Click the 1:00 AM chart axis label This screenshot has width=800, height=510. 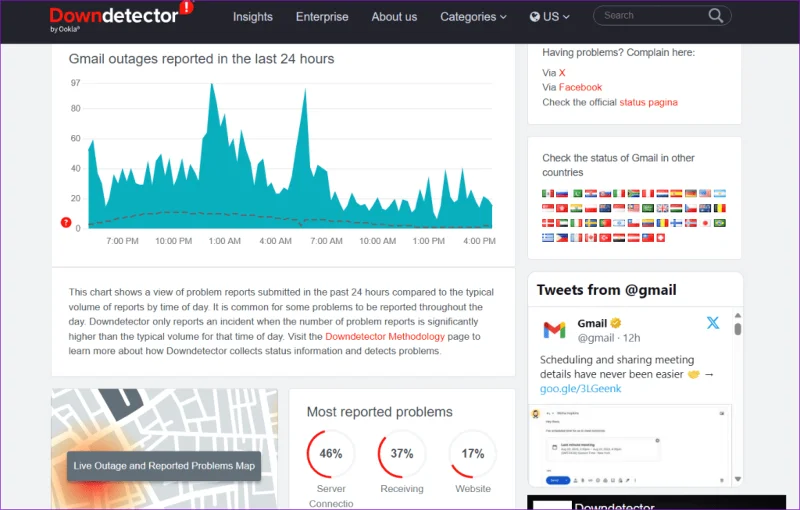click(x=224, y=241)
